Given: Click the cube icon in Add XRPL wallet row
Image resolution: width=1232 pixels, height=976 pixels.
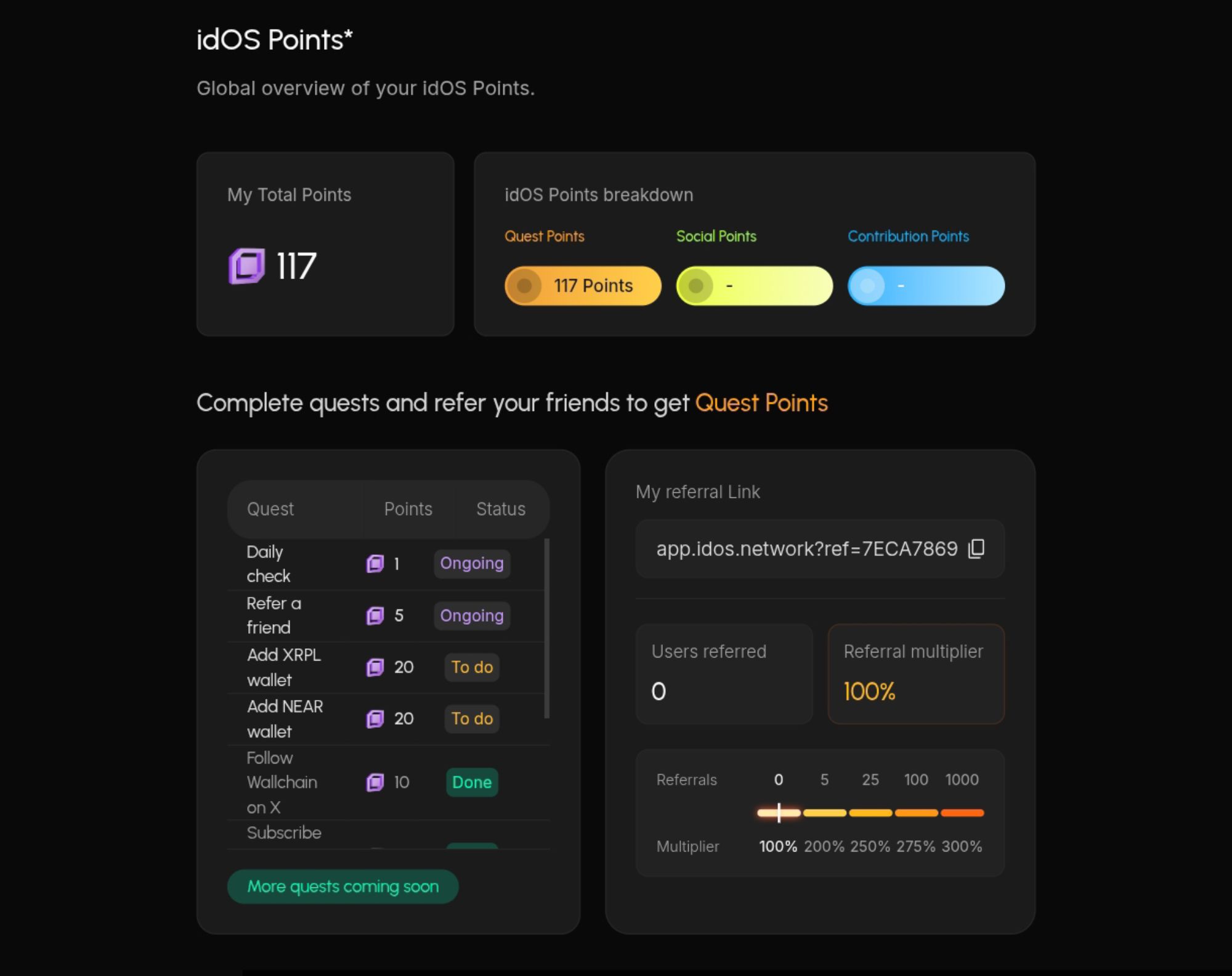Looking at the screenshot, I should 375,667.
